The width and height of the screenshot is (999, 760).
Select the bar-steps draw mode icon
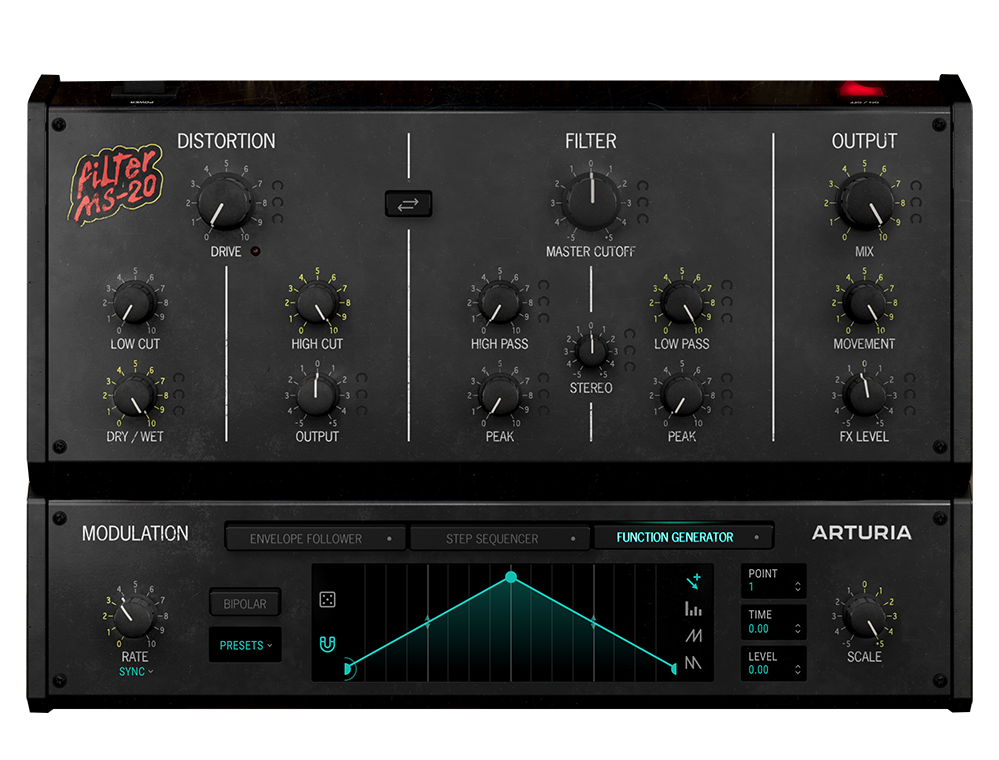pyautogui.click(x=693, y=609)
